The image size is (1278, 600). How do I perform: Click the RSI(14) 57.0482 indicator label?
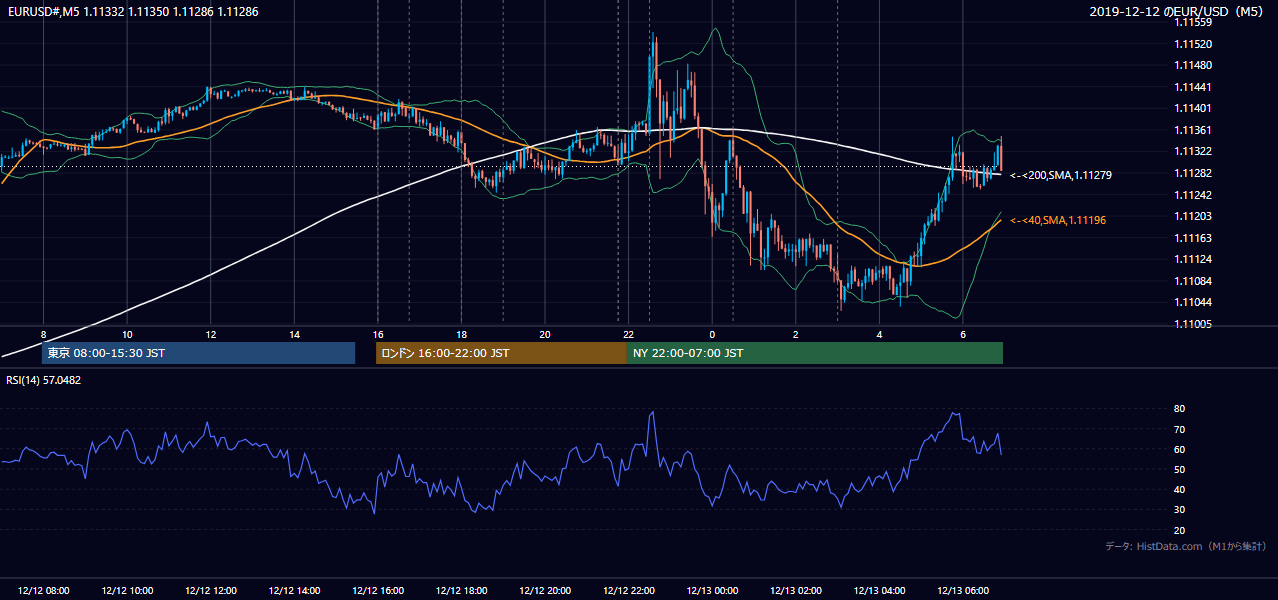tap(42, 380)
